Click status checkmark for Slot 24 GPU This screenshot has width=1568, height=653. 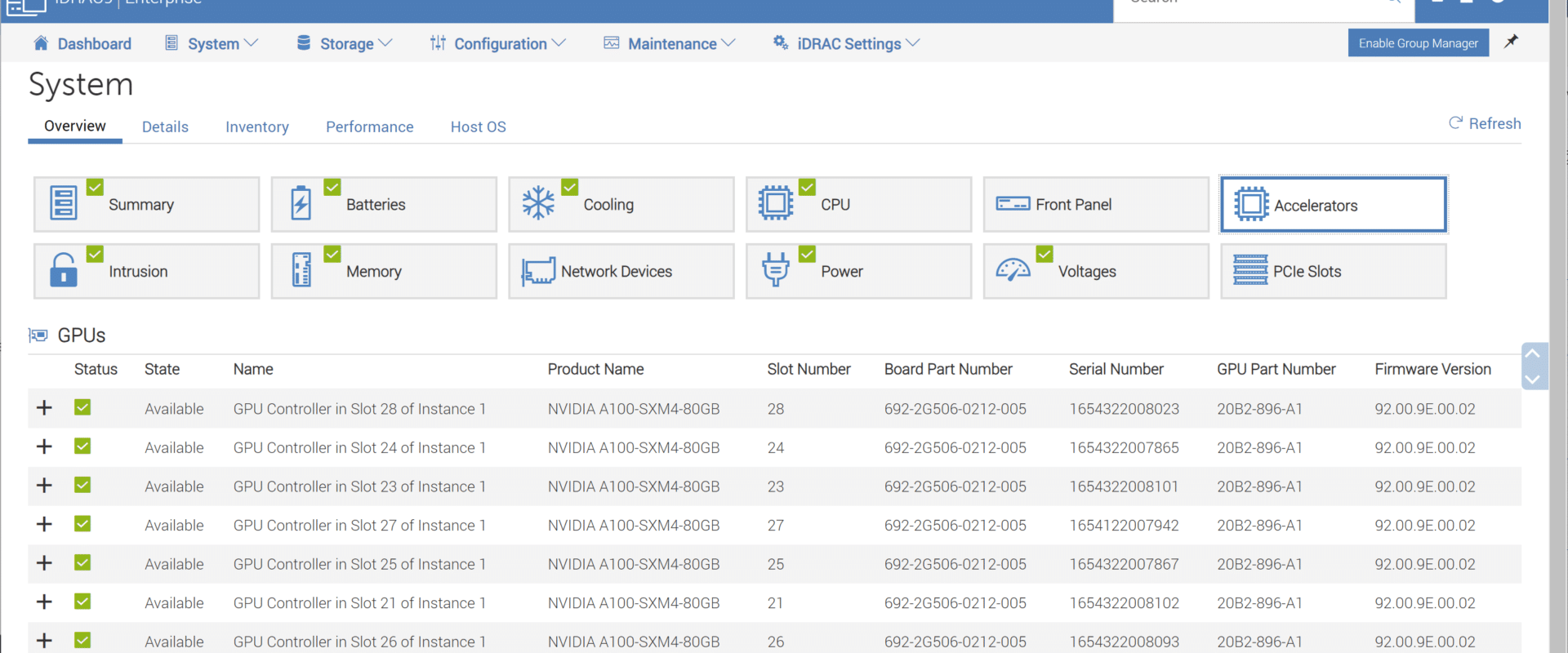[82, 446]
